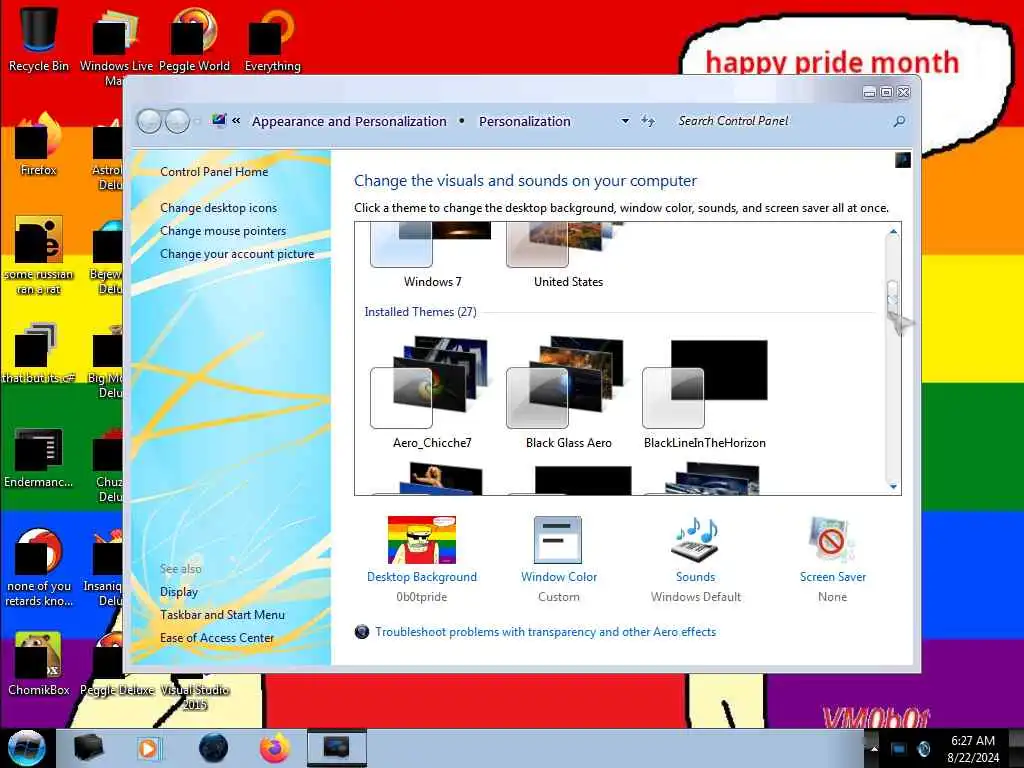The width and height of the screenshot is (1024, 768).
Task: Click the refresh icon beside address bar
Action: pos(647,121)
